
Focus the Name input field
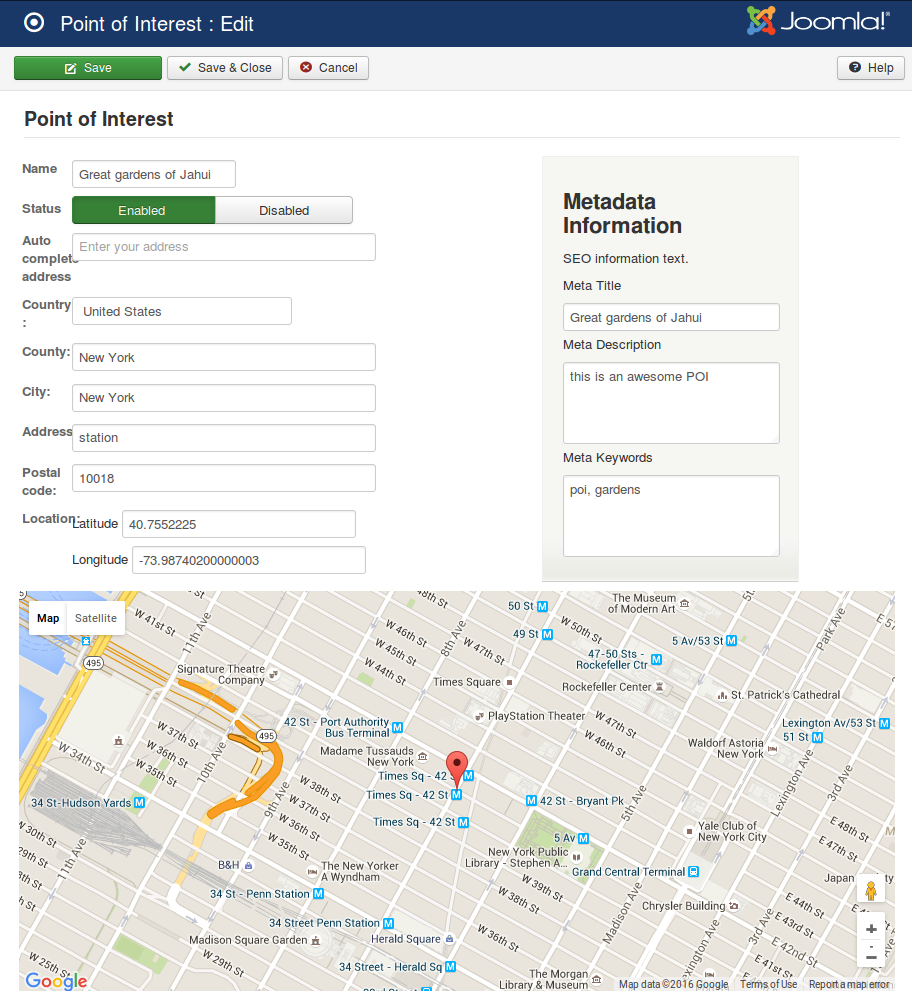(153, 175)
